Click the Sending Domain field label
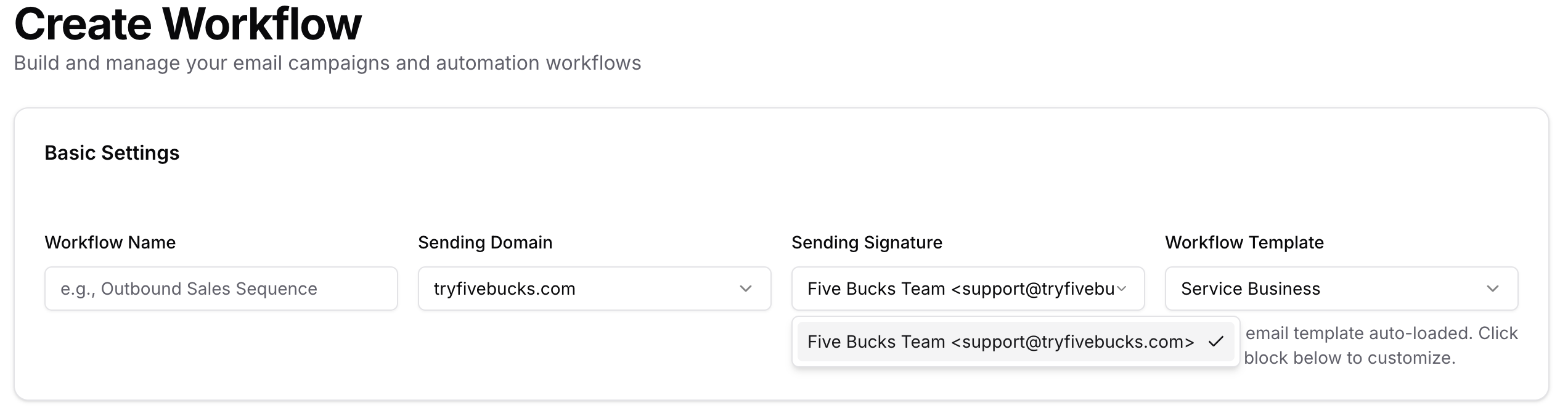This screenshot has width=1568, height=418. 485,242
